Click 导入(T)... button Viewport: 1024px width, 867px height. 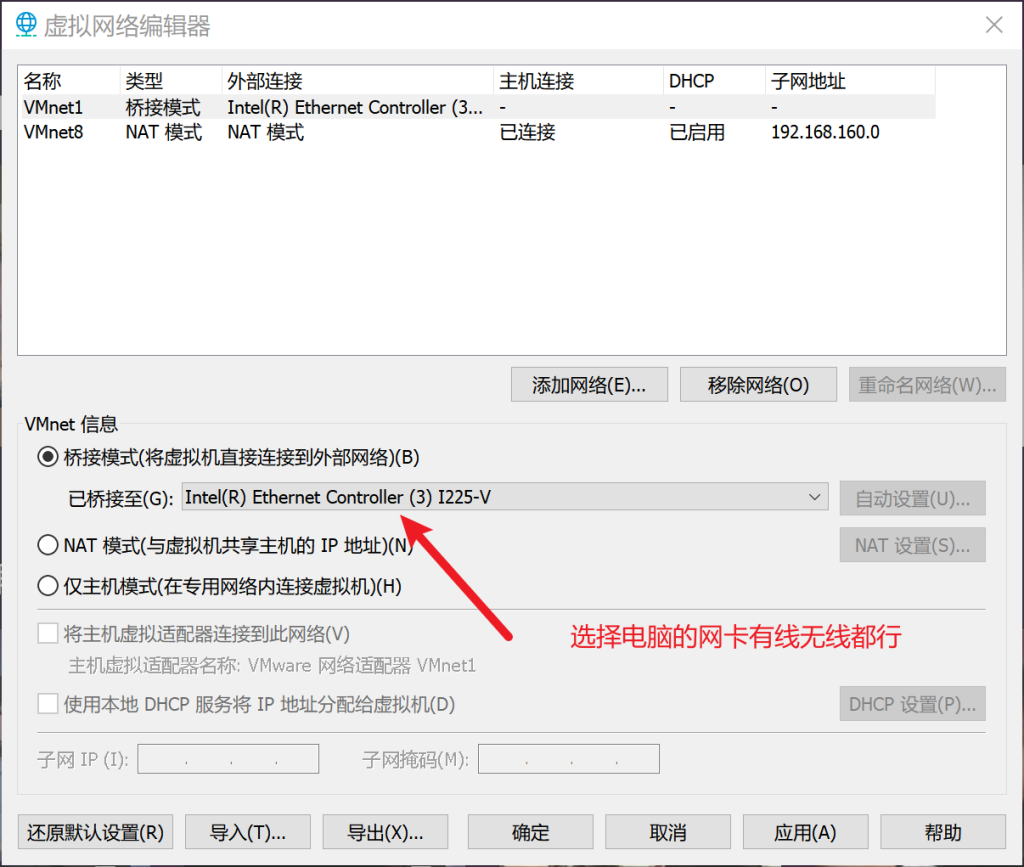pos(248,832)
